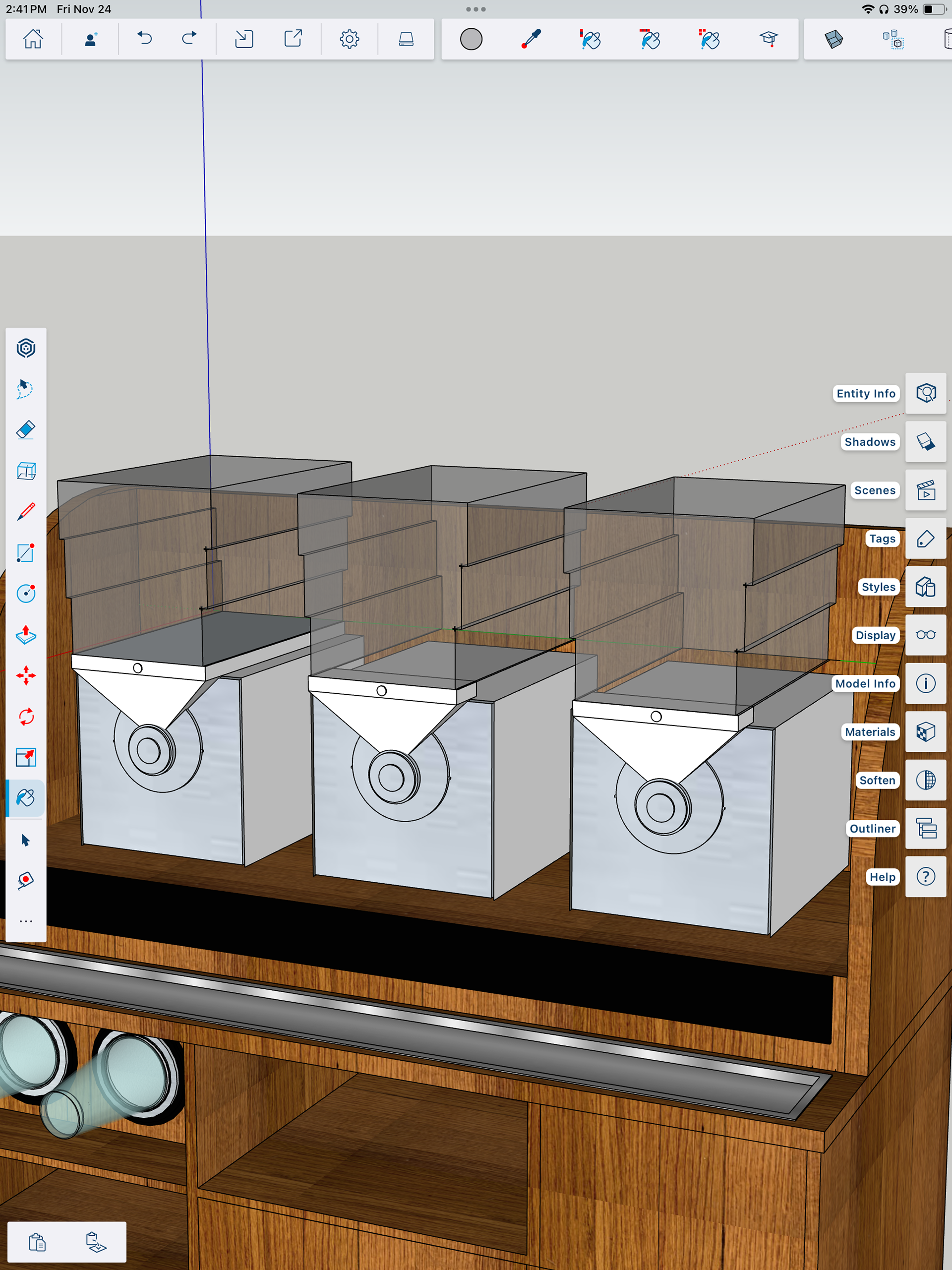The height and width of the screenshot is (1270, 952).
Task: Open the Help panel
Action: tap(926, 877)
